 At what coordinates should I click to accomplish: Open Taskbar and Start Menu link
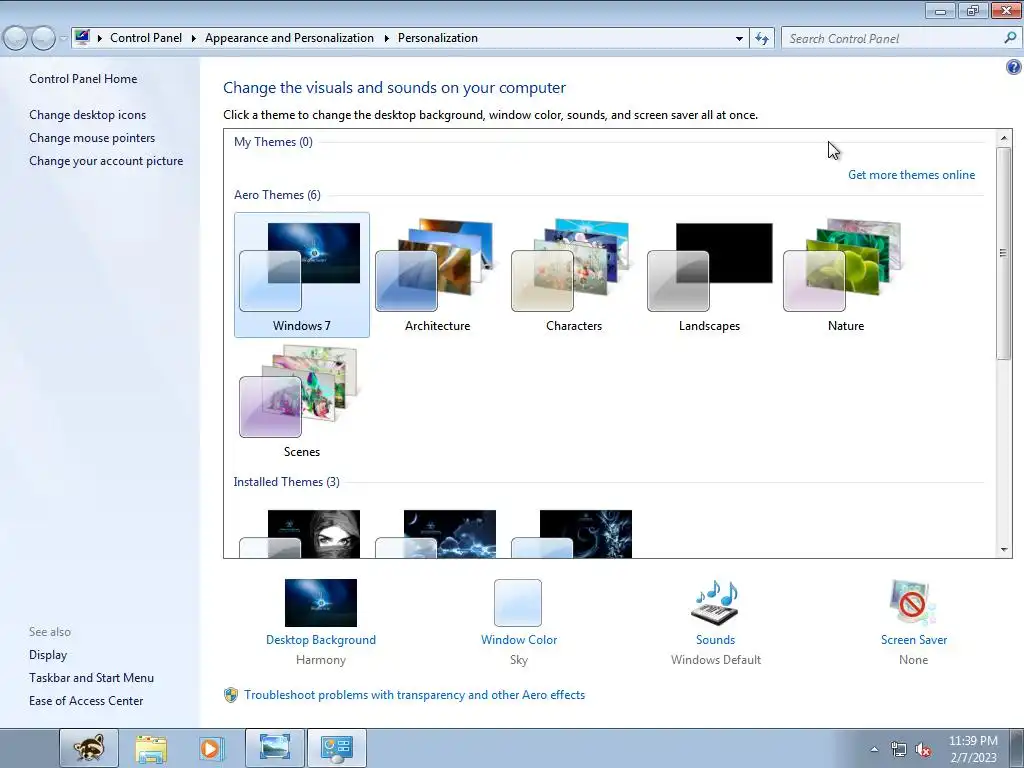pos(91,678)
